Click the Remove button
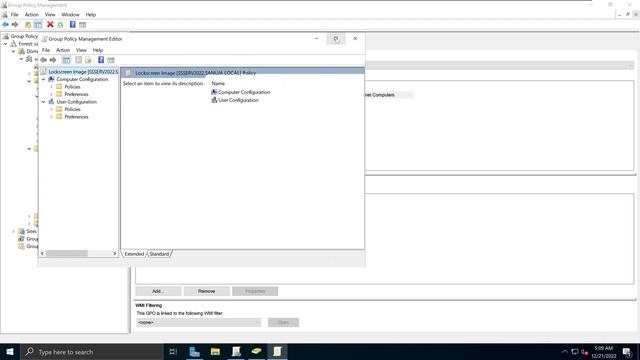 tap(207, 291)
